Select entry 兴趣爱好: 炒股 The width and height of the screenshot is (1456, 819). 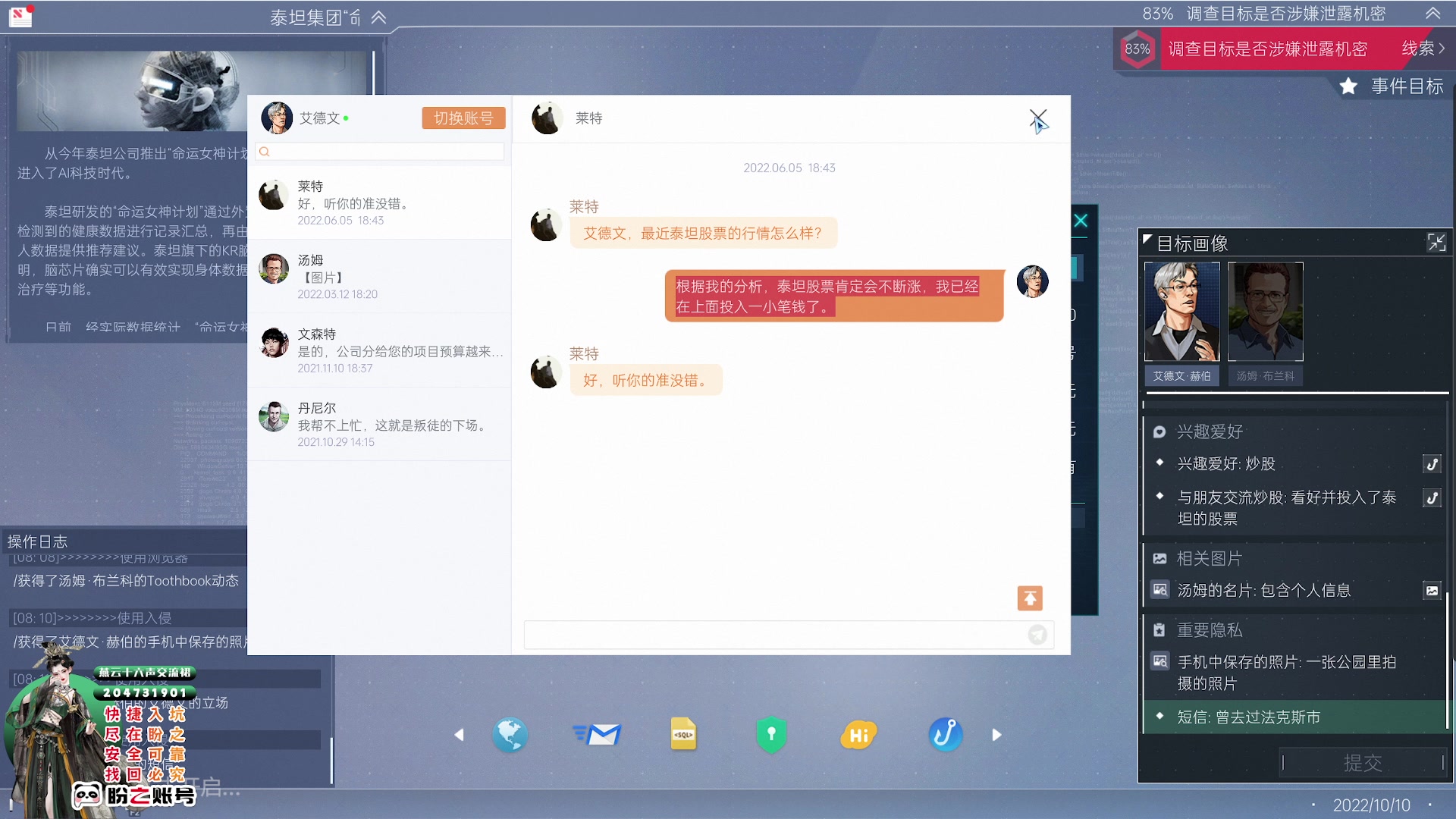(1226, 464)
